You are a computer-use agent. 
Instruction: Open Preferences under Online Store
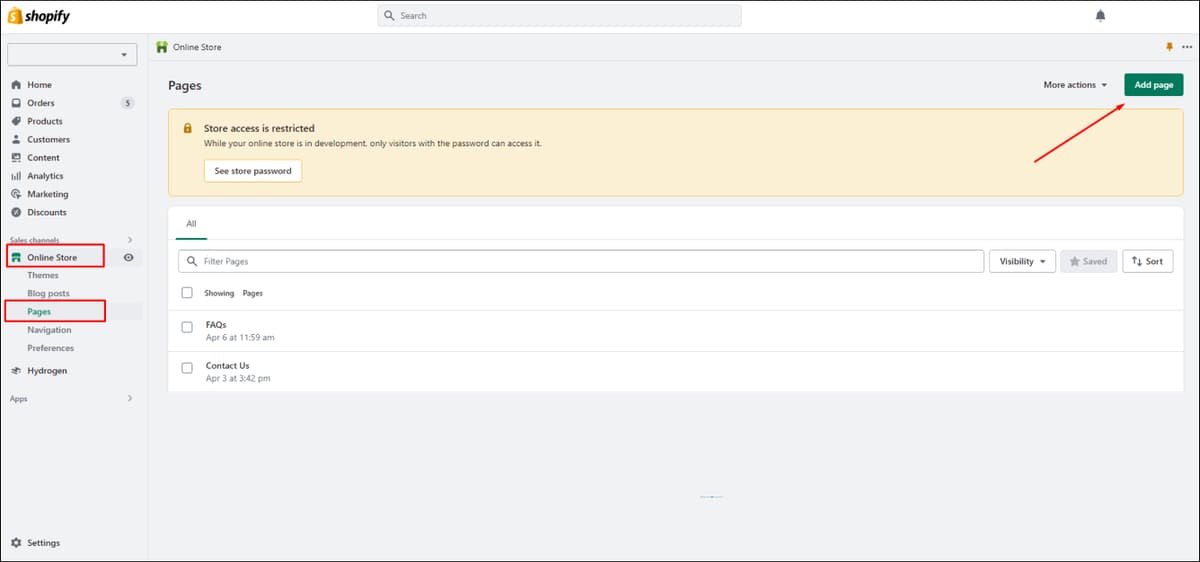51,348
